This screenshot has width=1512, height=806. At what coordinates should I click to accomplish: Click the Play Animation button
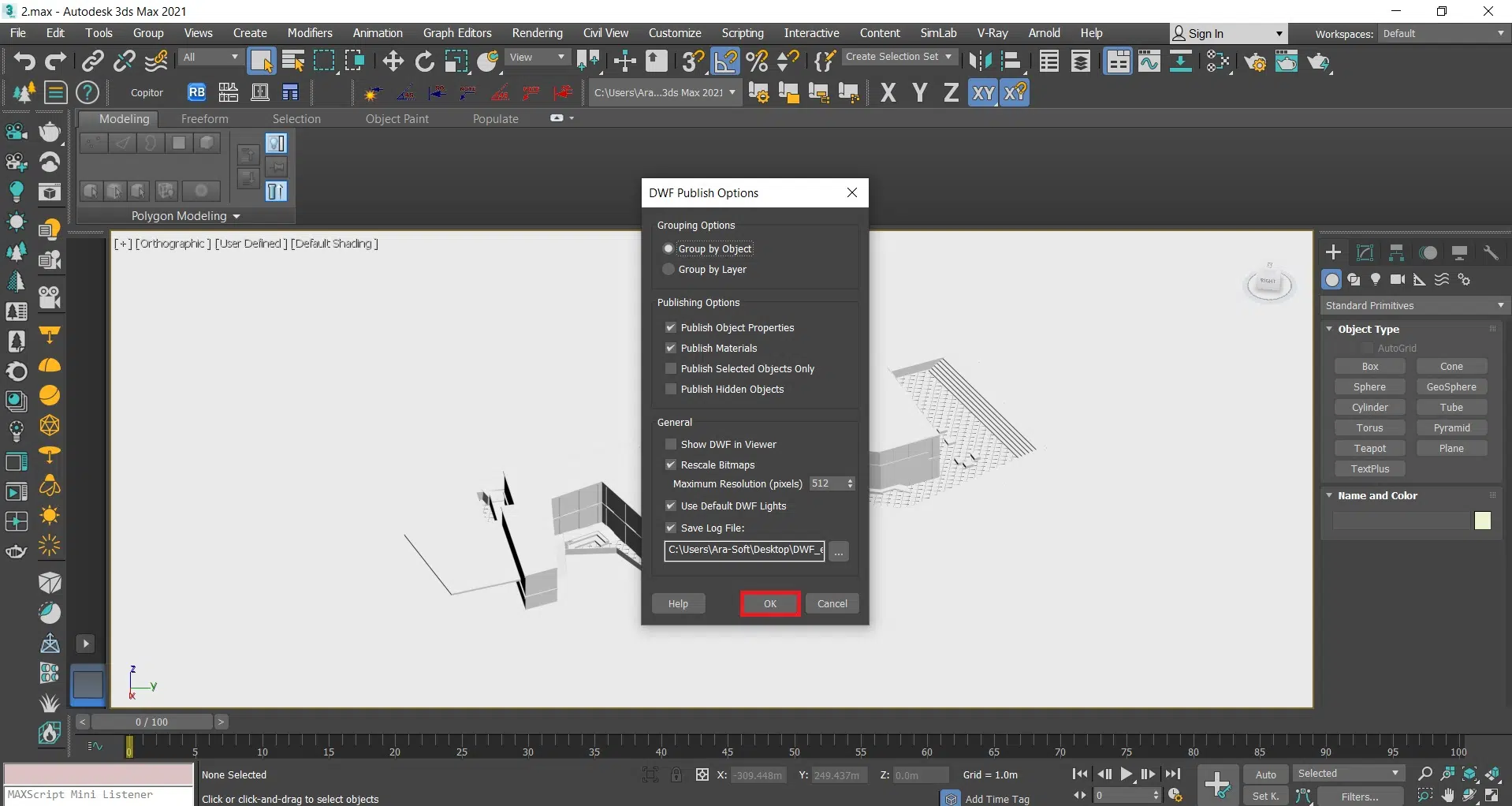coord(1127,774)
